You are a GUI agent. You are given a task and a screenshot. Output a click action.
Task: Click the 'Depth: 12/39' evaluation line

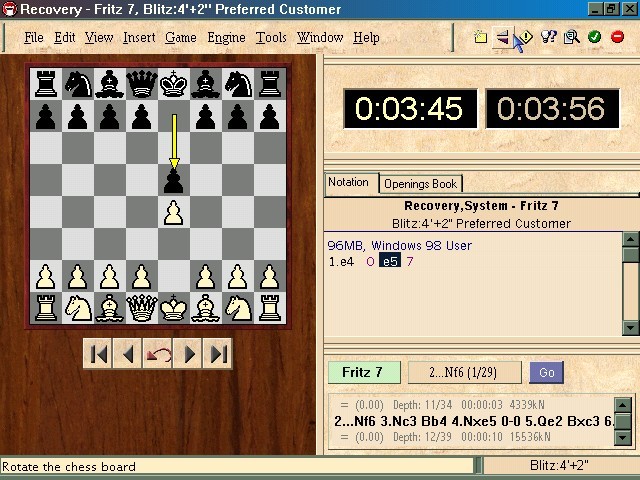(x=445, y=437)
